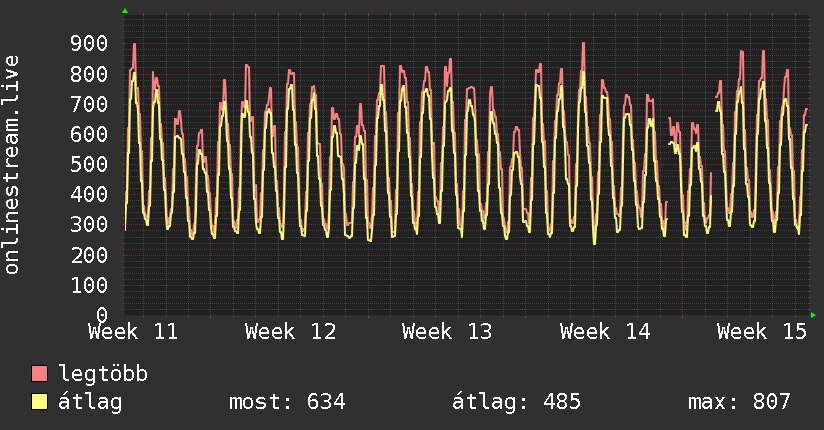
Task: Click the Week 13 axis label
Action: tap(447, 332)
